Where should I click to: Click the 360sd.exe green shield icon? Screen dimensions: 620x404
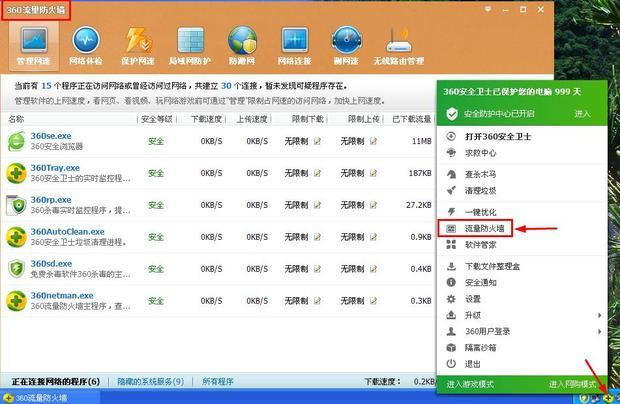(16, 269)
